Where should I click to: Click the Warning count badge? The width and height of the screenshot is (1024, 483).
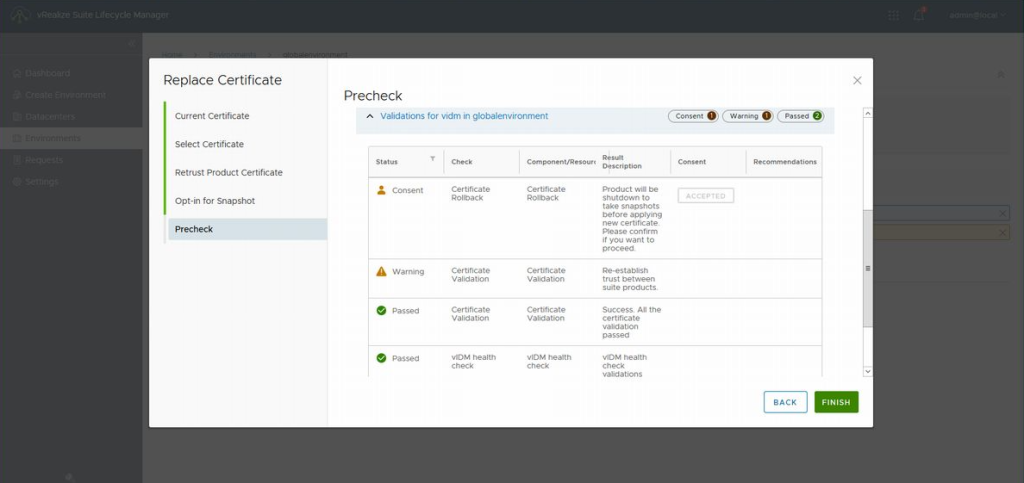pos(747,116)
